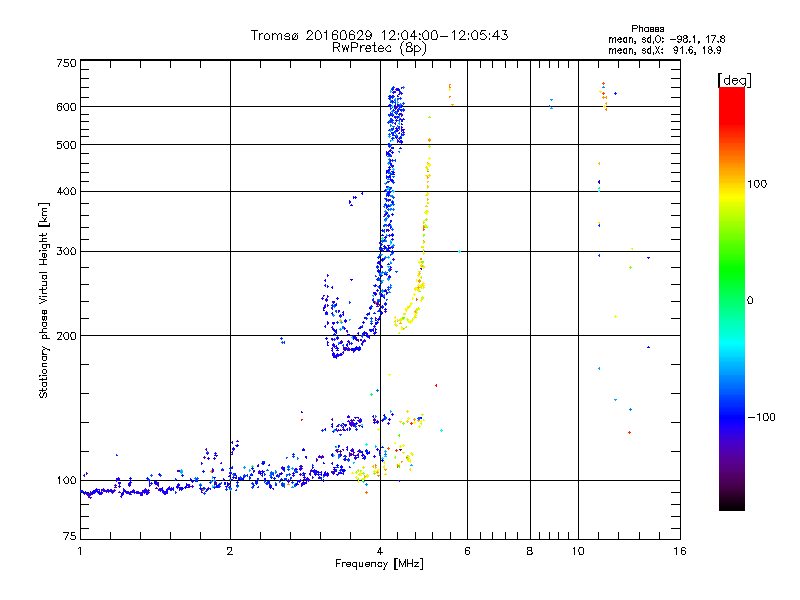
Task: Select the "mean, sd,X: 91.6, 18.9" line
Action: [665, 50]
